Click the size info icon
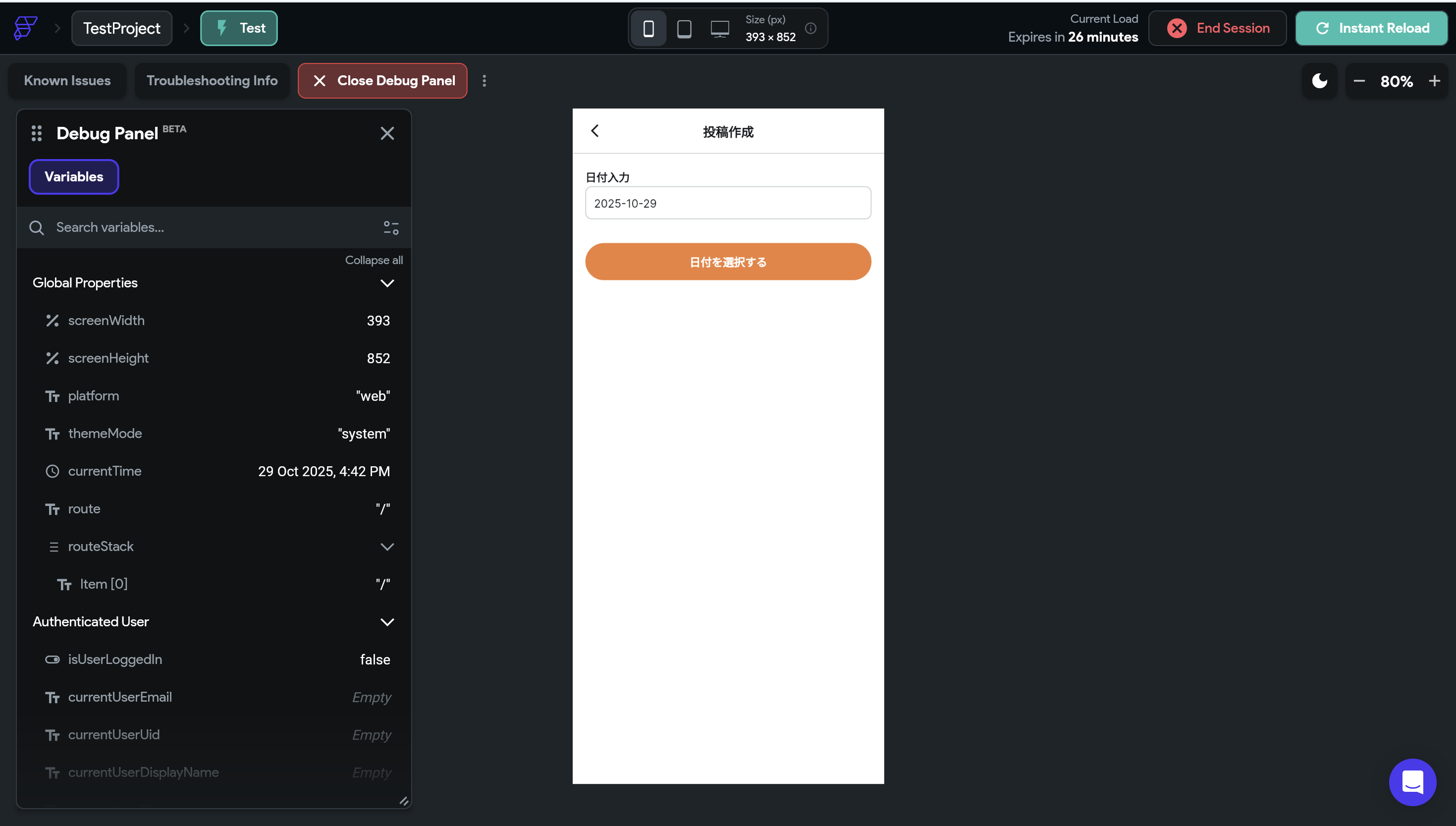The height and width of the screenshot is (826, 1456). pos(810,28)
